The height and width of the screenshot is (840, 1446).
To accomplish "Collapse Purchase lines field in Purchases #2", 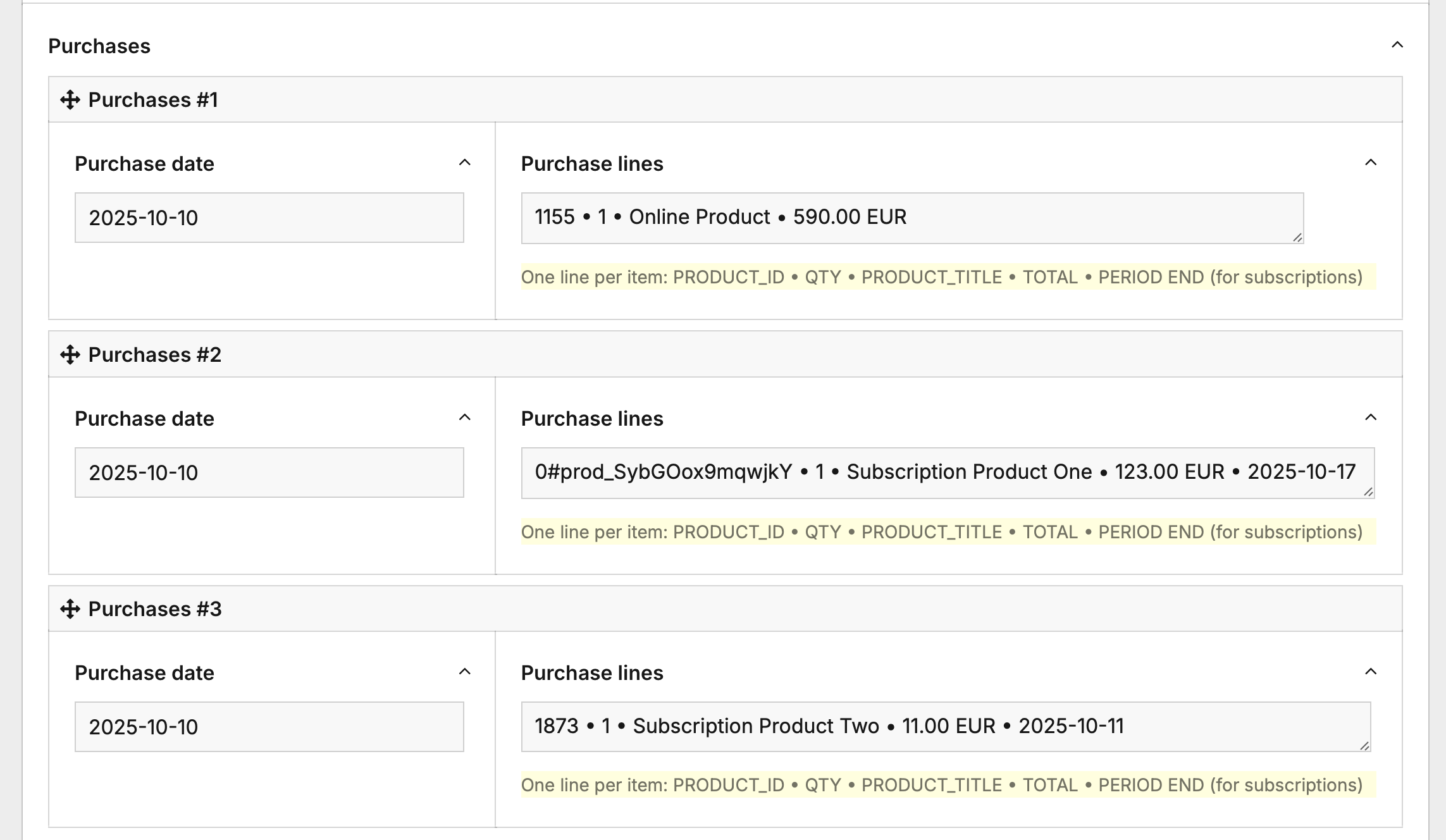I will pyautogui.click(x=1371, y=418).
